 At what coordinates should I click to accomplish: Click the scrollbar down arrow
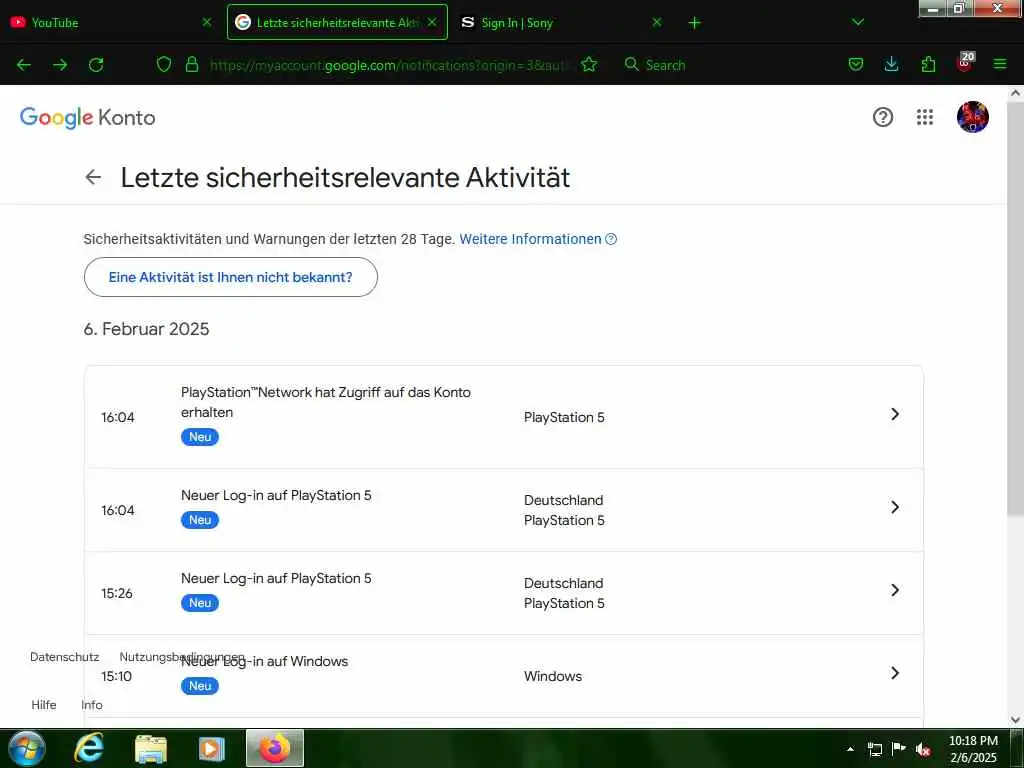[x=1015, y=720]
